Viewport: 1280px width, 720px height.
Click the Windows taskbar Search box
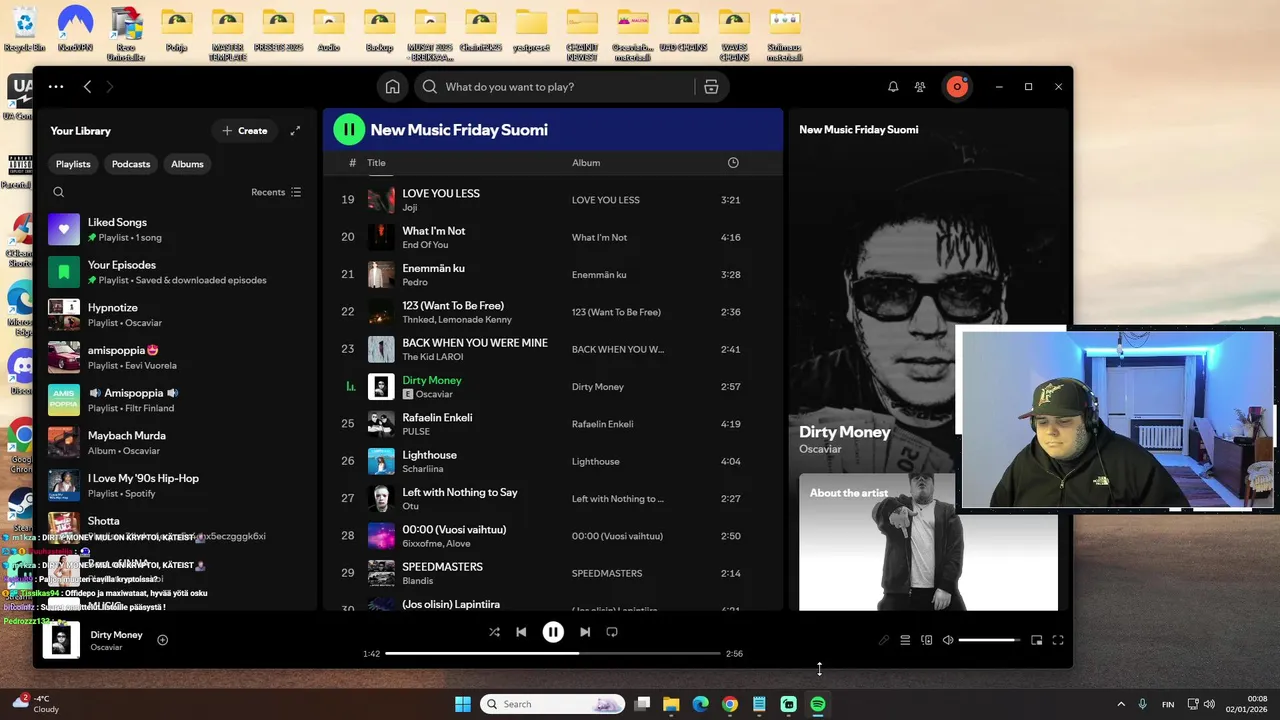tap(553, 704)
